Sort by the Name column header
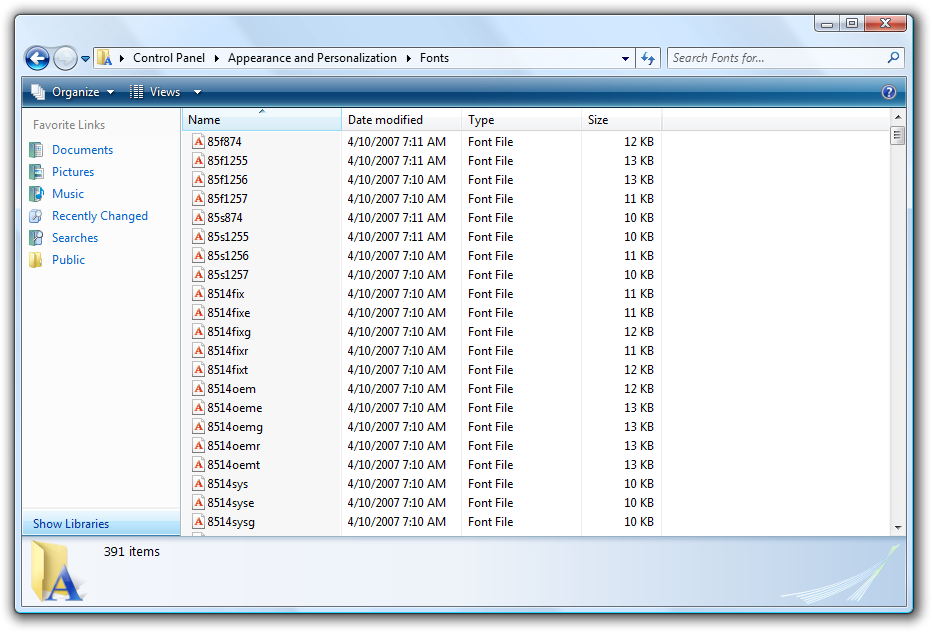932x632 pixels. 262,120
